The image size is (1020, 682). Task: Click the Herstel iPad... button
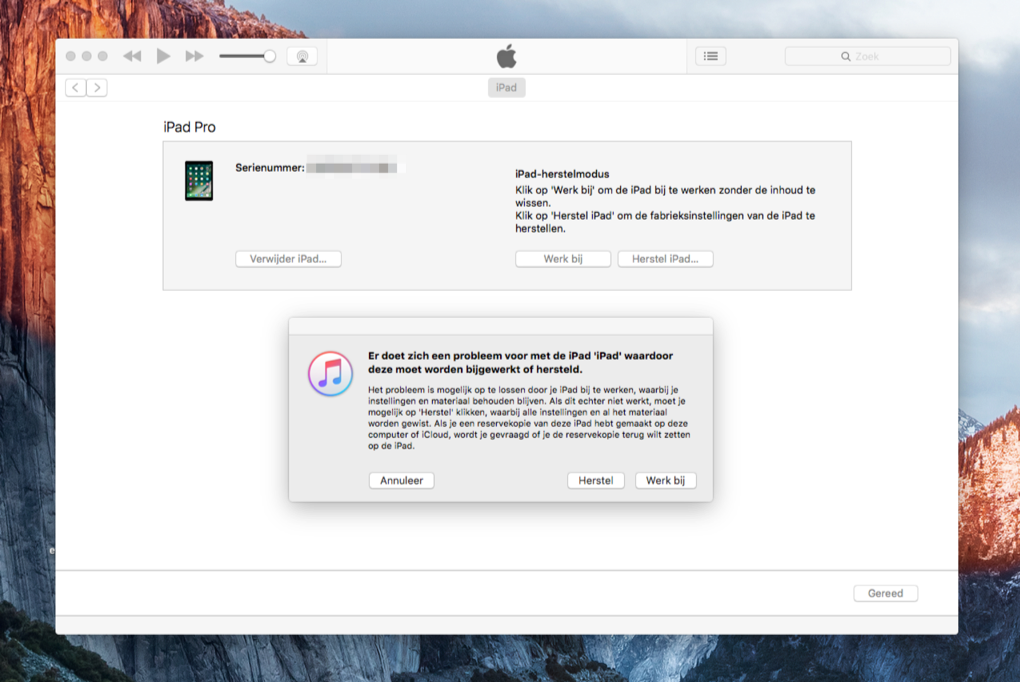click(x=665, y=259)
